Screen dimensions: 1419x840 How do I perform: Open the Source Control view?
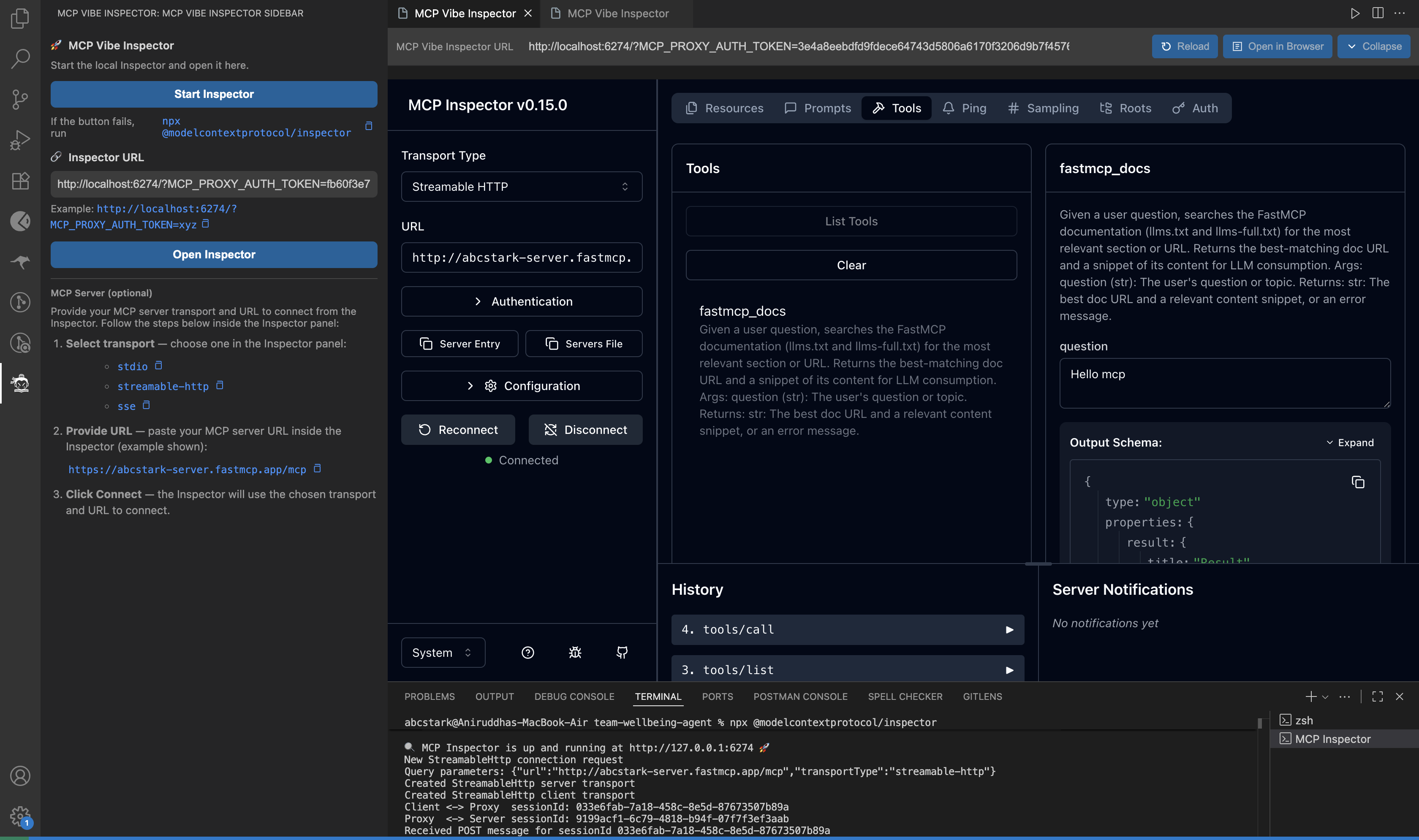[20, 99]
